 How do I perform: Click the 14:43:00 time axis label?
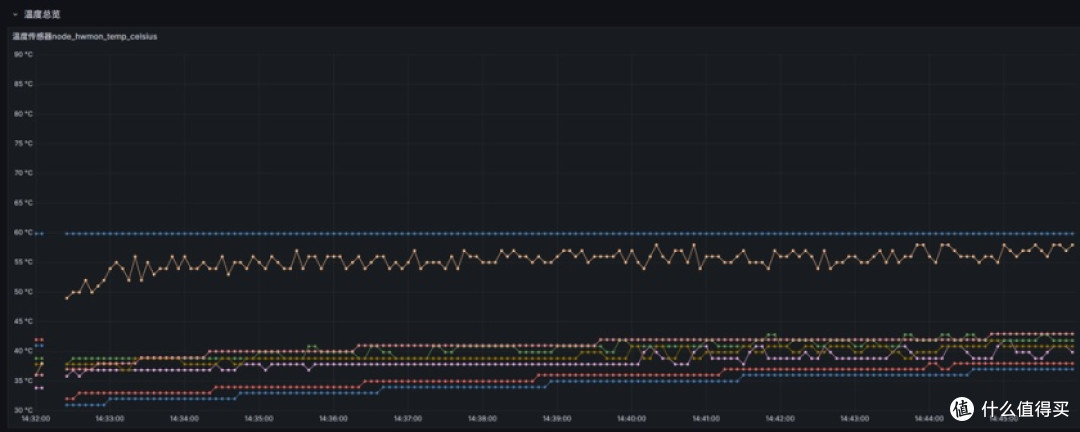click(x=855, y=418)
